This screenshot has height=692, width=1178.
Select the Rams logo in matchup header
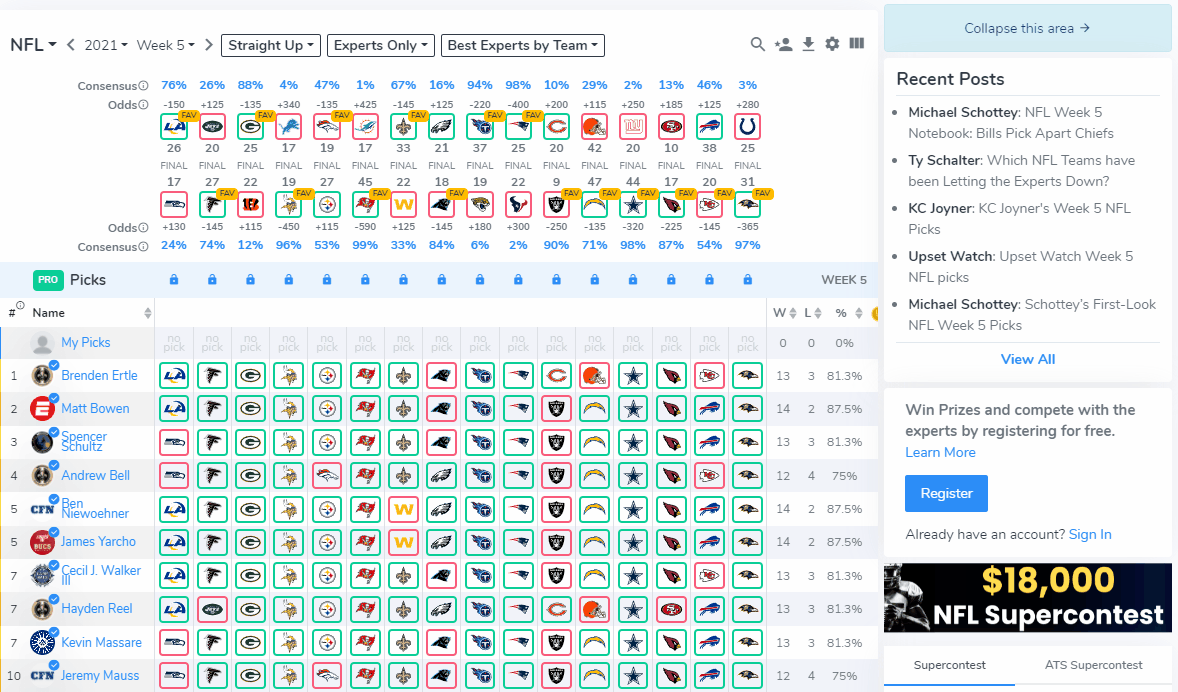tap(174, 126)
